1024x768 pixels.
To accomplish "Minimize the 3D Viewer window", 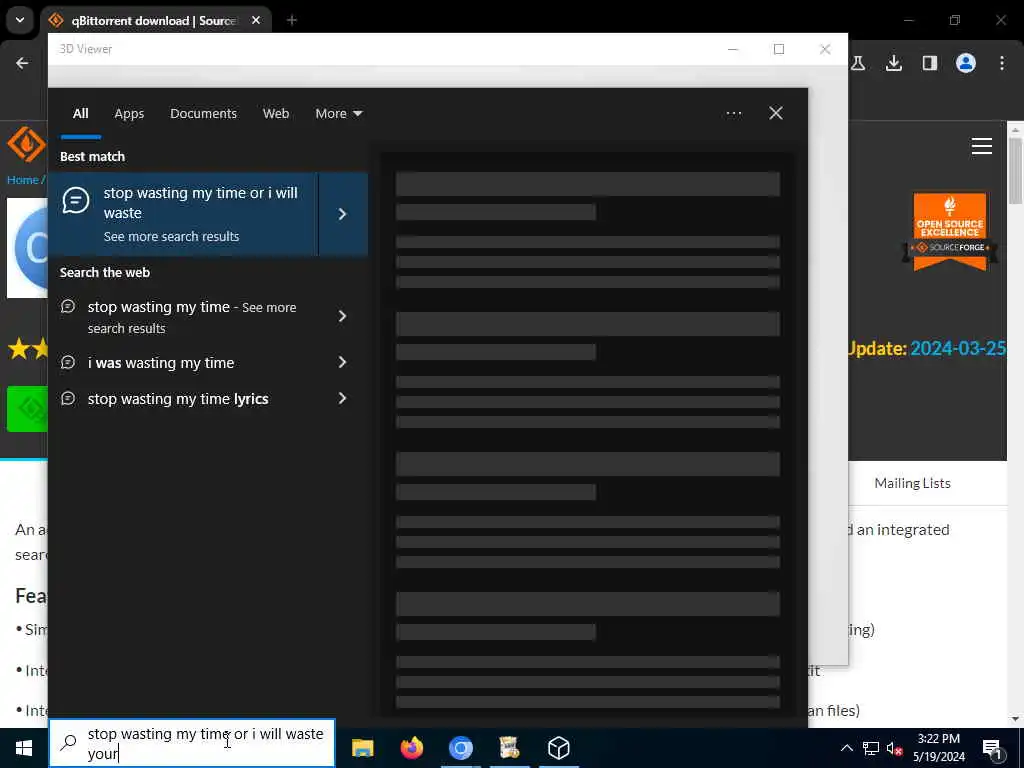I will [733, 49].
